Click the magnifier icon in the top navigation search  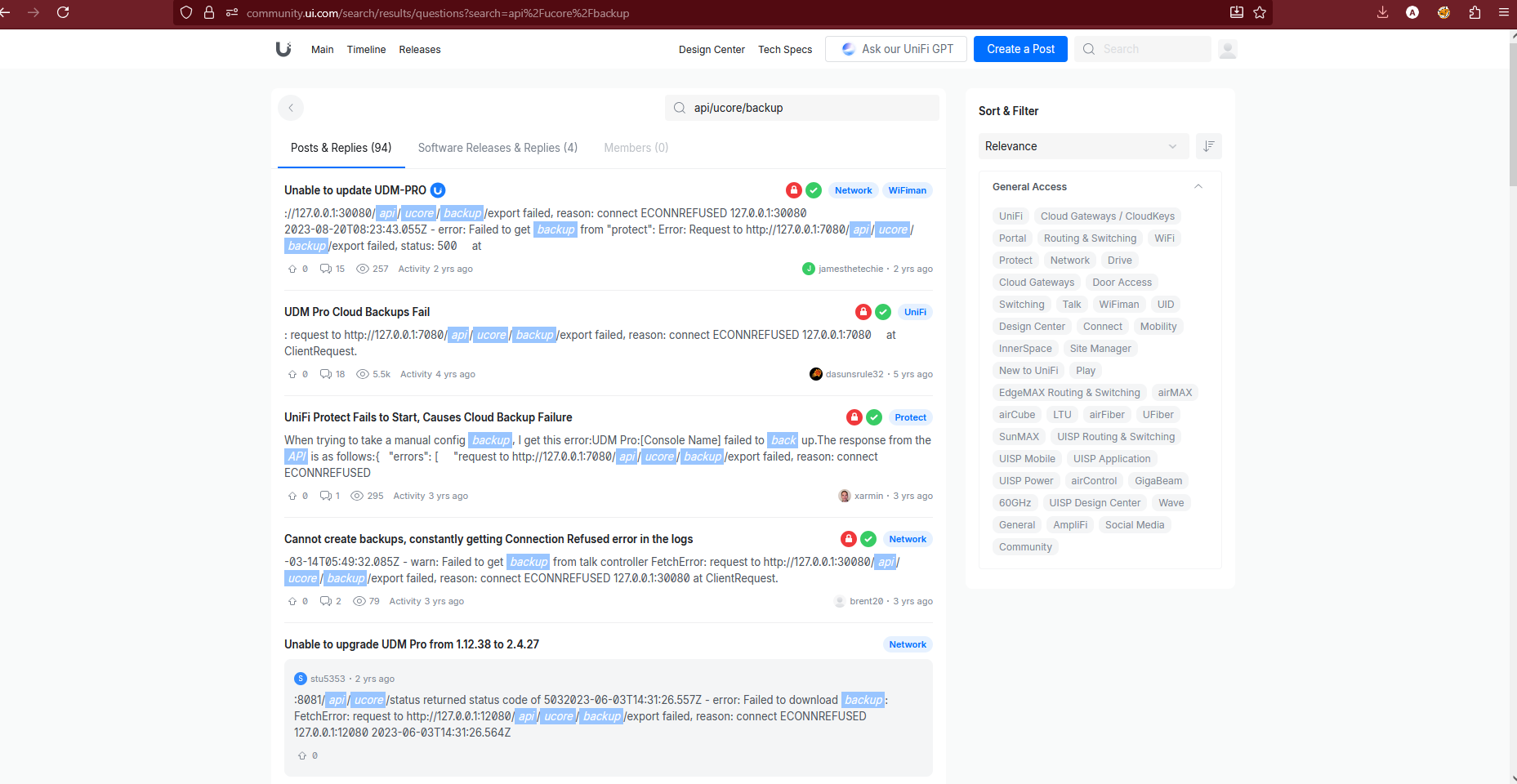tap(1088, 49)
